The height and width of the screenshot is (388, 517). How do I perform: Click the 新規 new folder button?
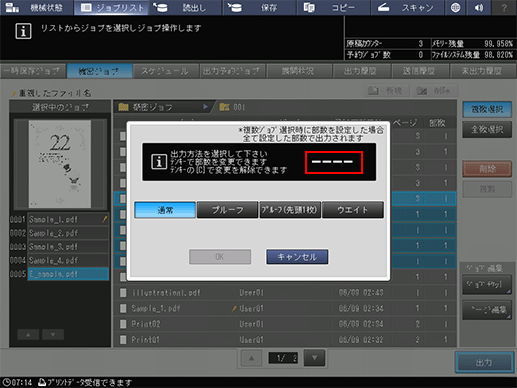click(387, 90)
